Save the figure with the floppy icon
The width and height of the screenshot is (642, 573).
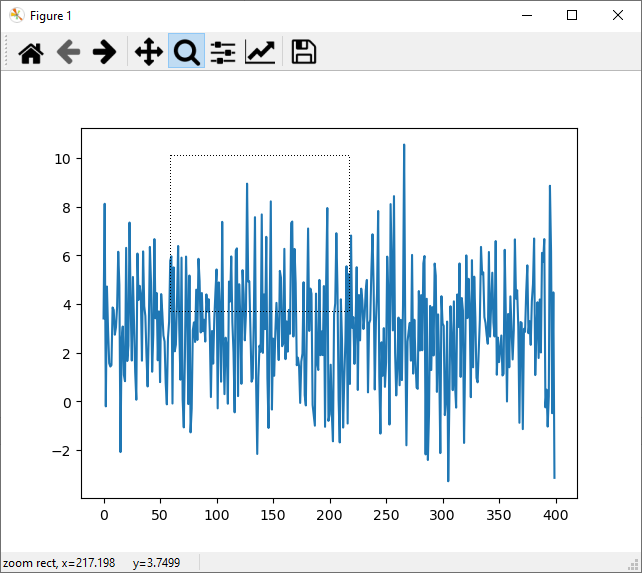point(303,52)
